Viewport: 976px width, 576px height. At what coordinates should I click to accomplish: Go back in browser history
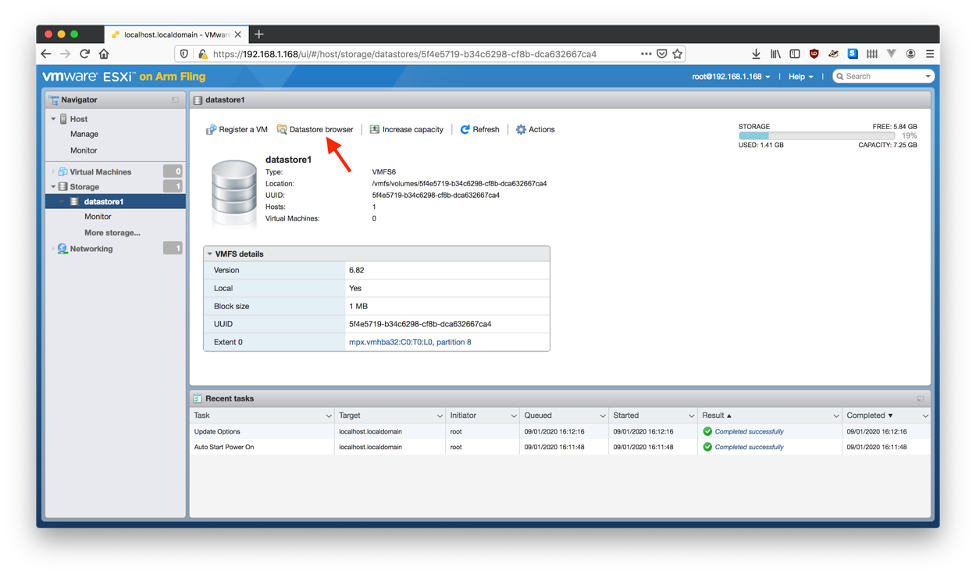click(46, 54)
